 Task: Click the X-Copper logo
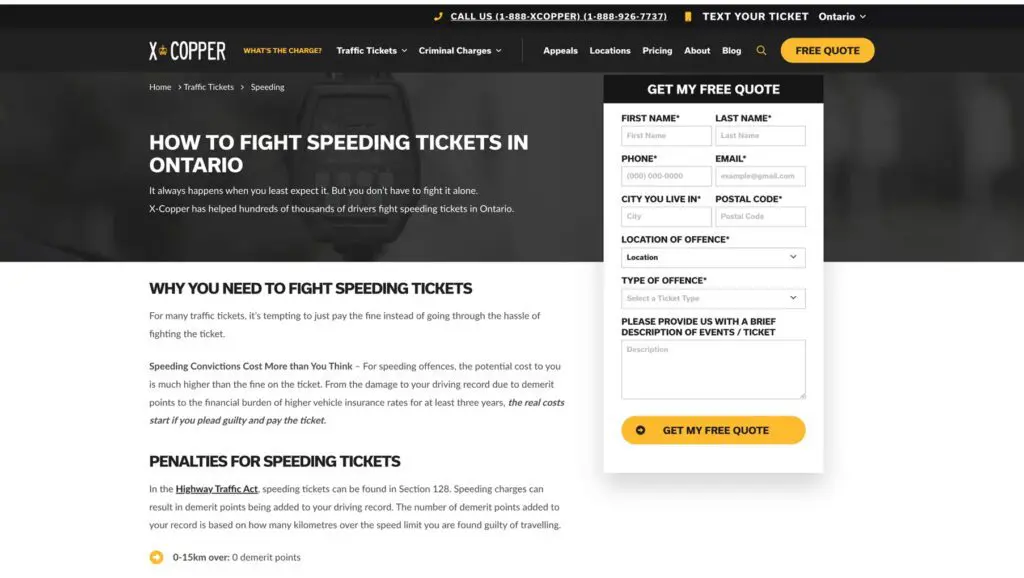[x=188, y=51]
